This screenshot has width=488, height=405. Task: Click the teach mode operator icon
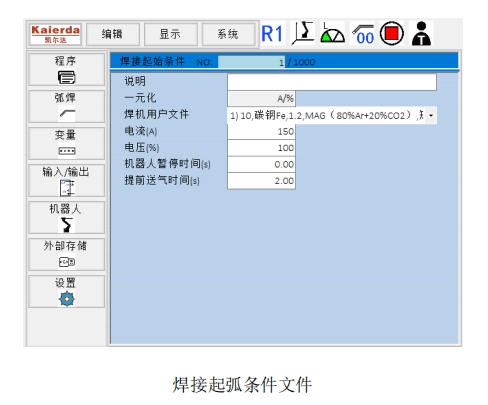click(421, 33)
